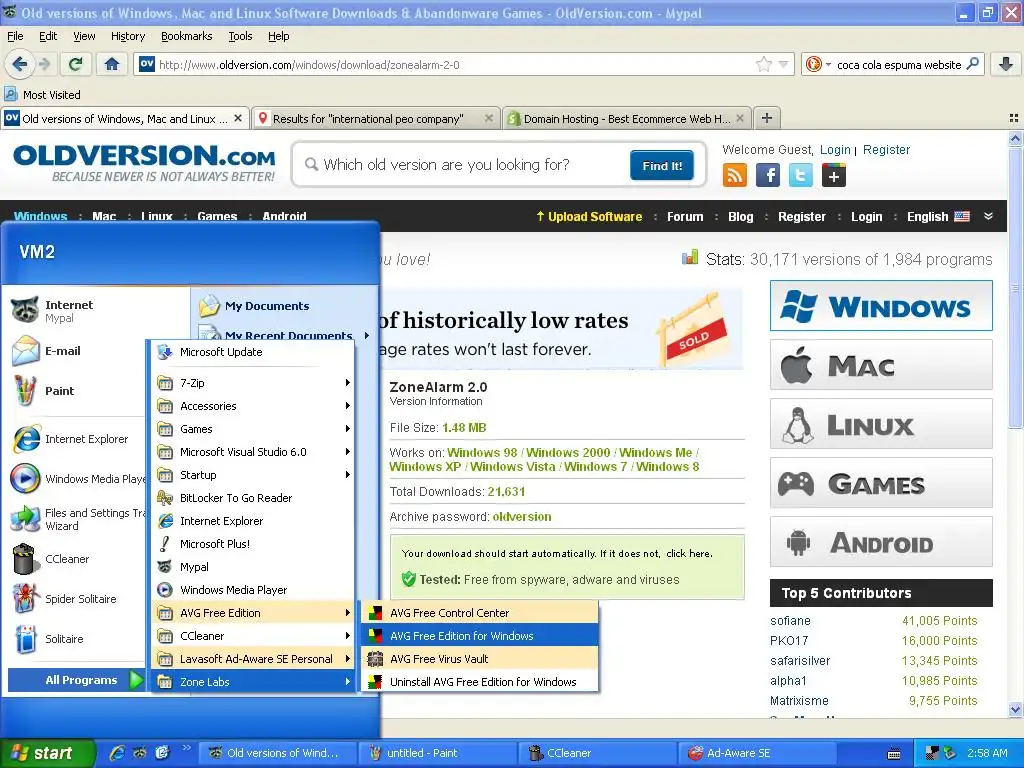Image resolution: width=1024 pixels, height=768 pixels.
Task: Expand the Zone Labs folder
Action: 253,682
